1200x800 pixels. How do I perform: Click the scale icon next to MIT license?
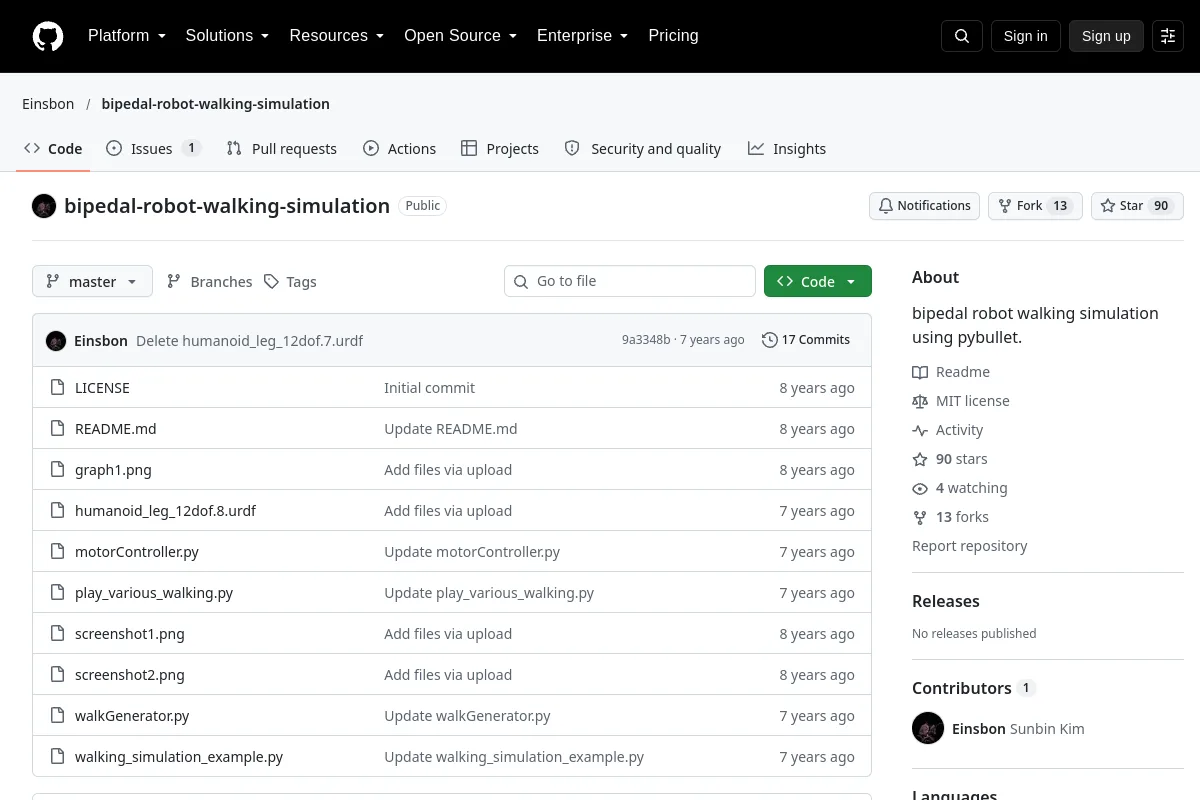tap(920, 401)
